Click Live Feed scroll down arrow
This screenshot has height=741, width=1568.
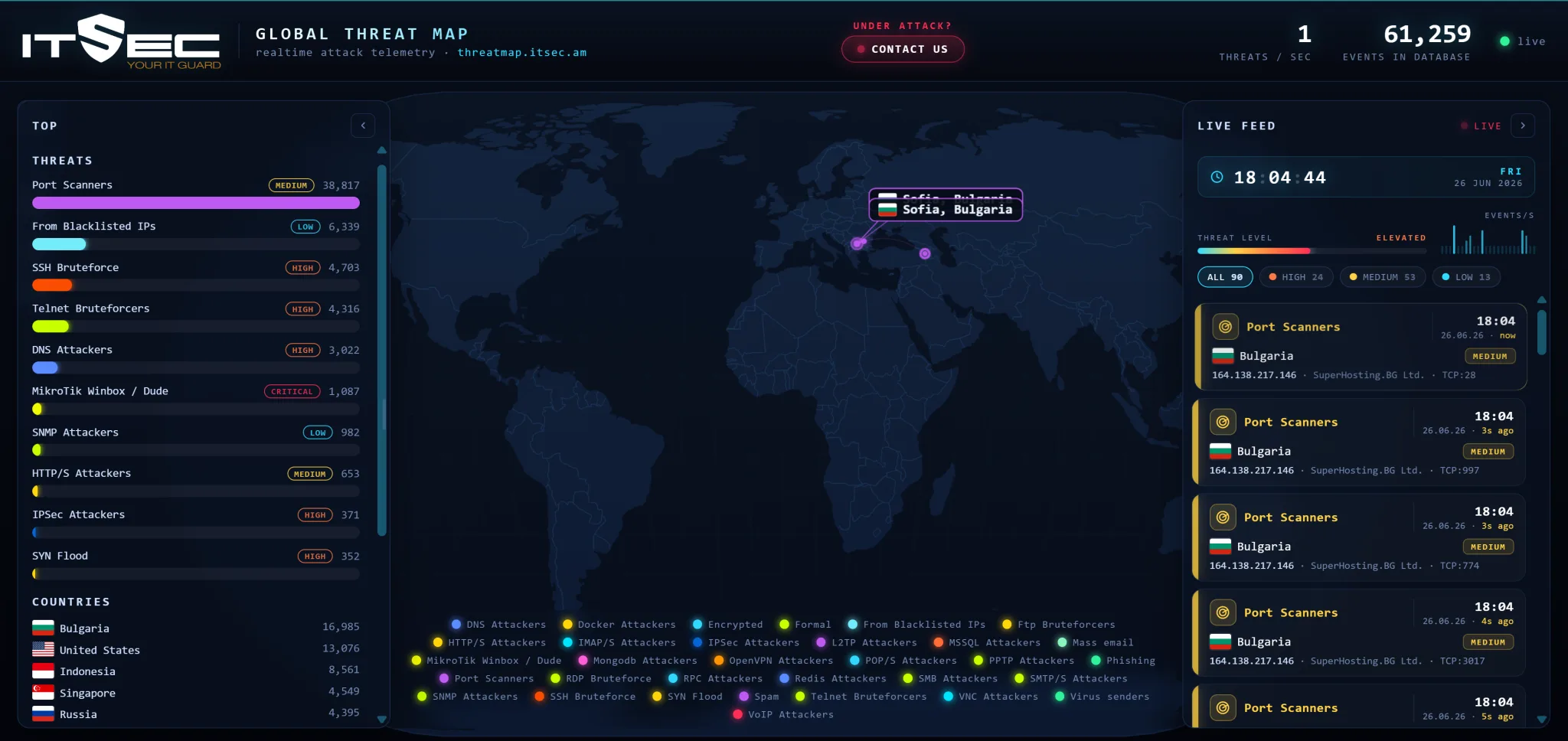tap(1542, 720)
